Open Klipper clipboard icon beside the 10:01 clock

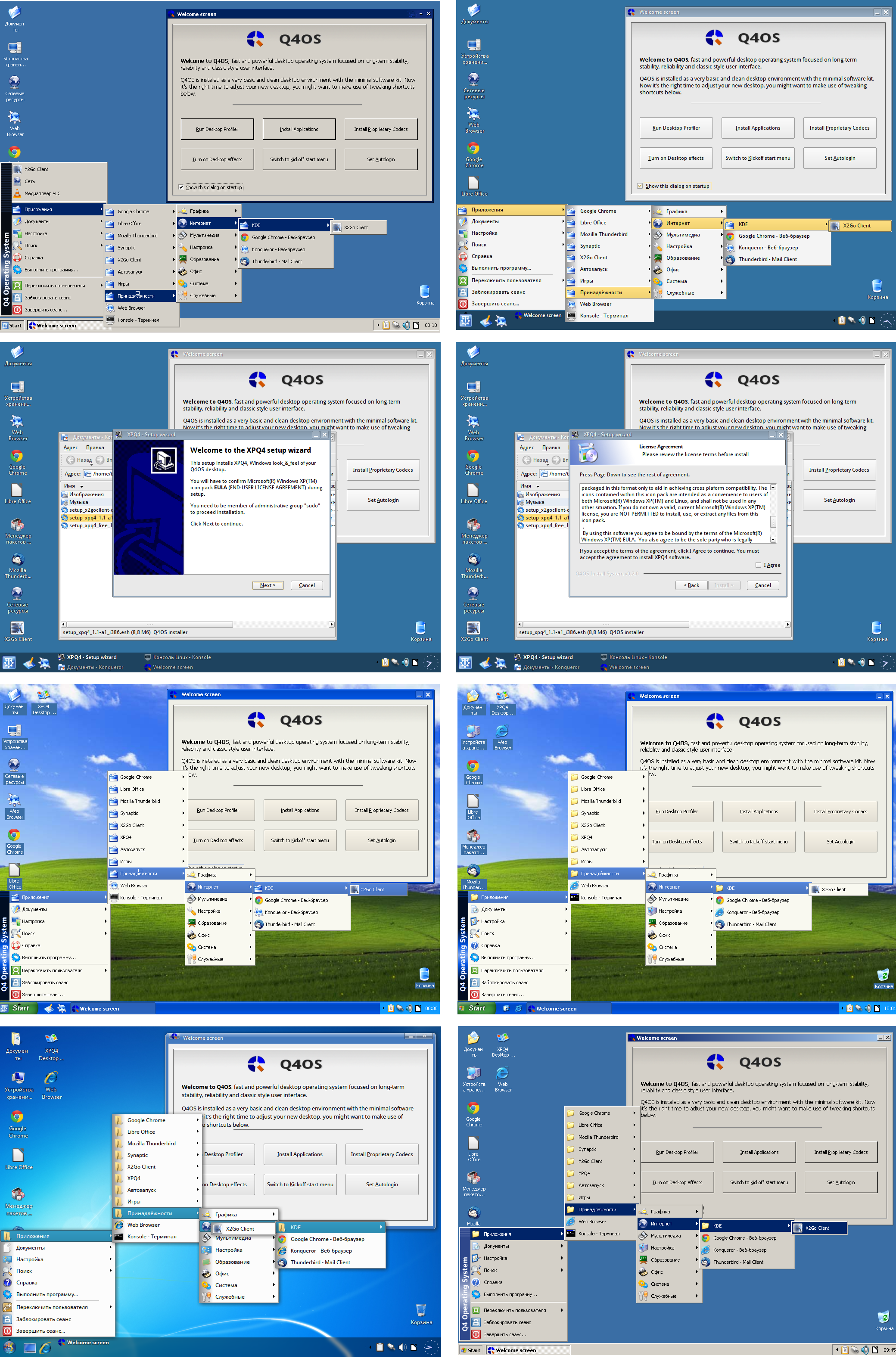coord(849,1008)
